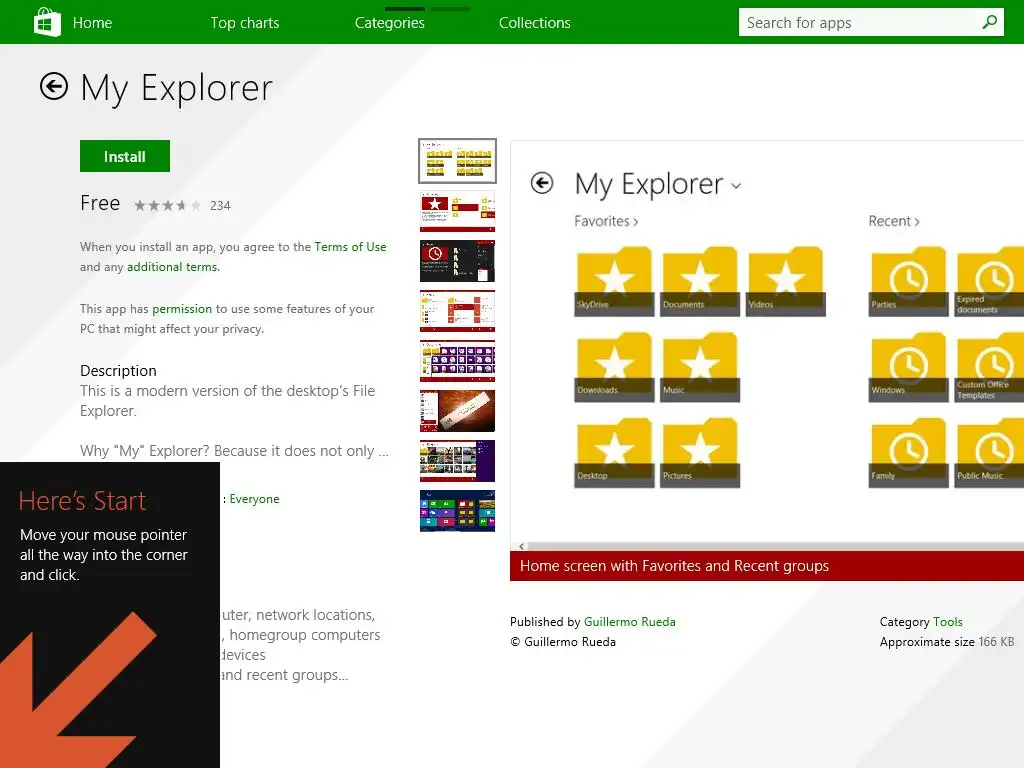Open the Desktop favorites folder icon
1024x768 pixels.
(614, 453)
